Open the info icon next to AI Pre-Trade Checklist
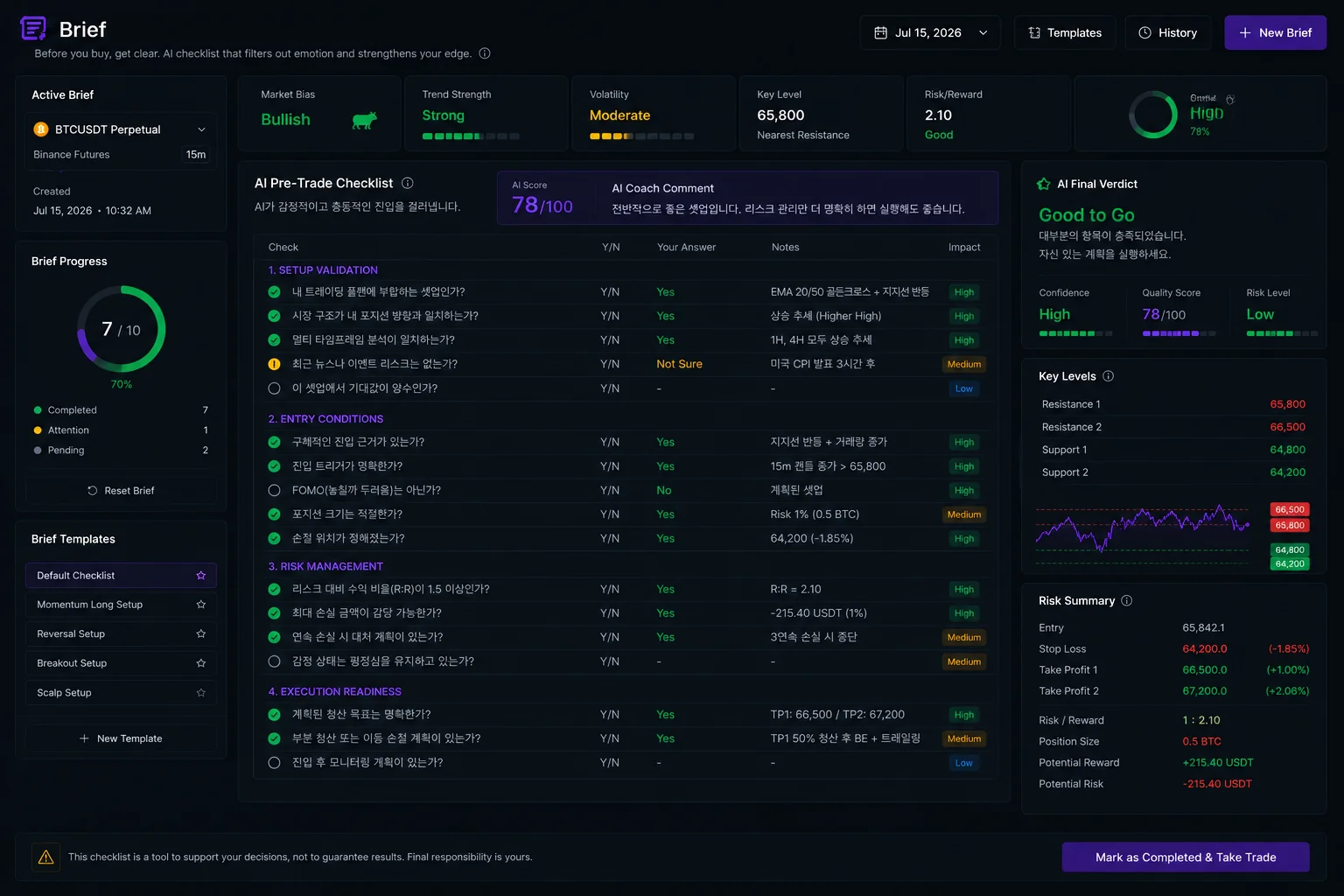This screenshot has width=1344, height=896. (408, 183)
